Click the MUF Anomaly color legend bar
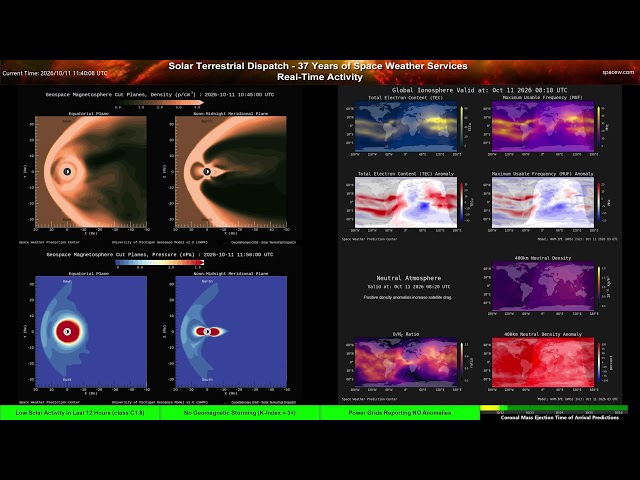The width and height of the screenshot is (640, 480). 599,202
